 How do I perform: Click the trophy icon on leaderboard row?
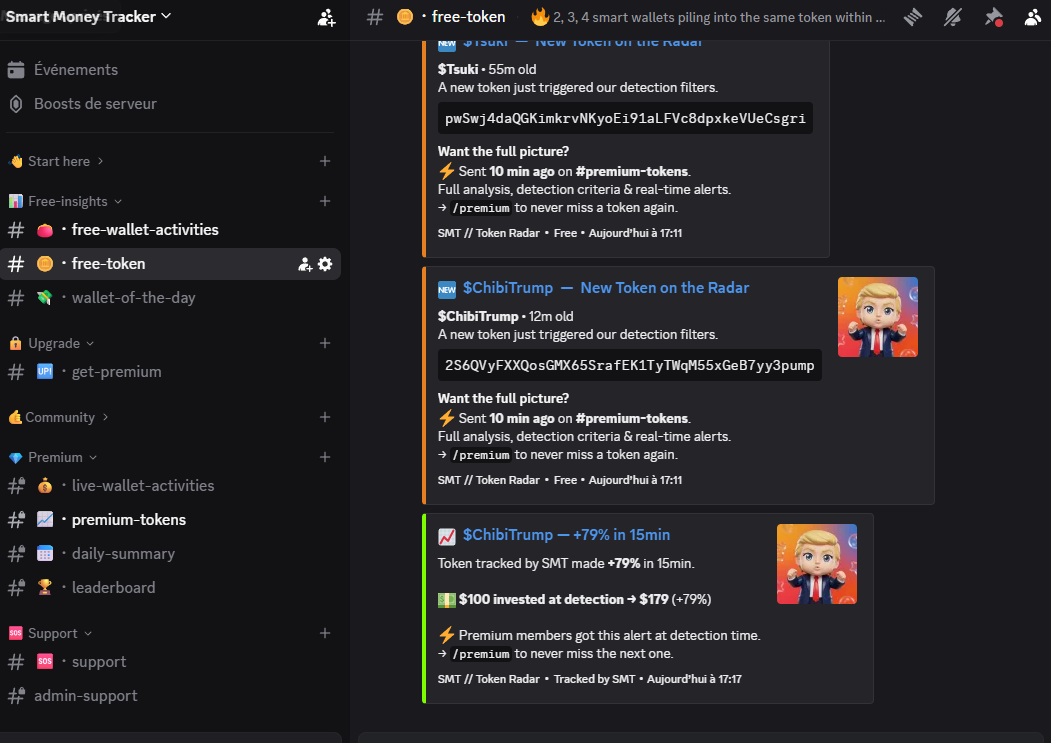point(45,587)
